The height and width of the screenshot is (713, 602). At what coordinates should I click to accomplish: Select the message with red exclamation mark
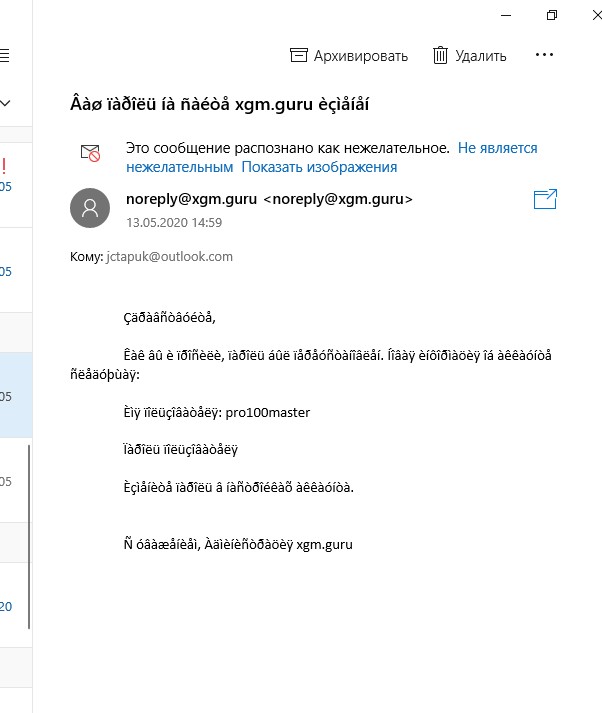16,185
